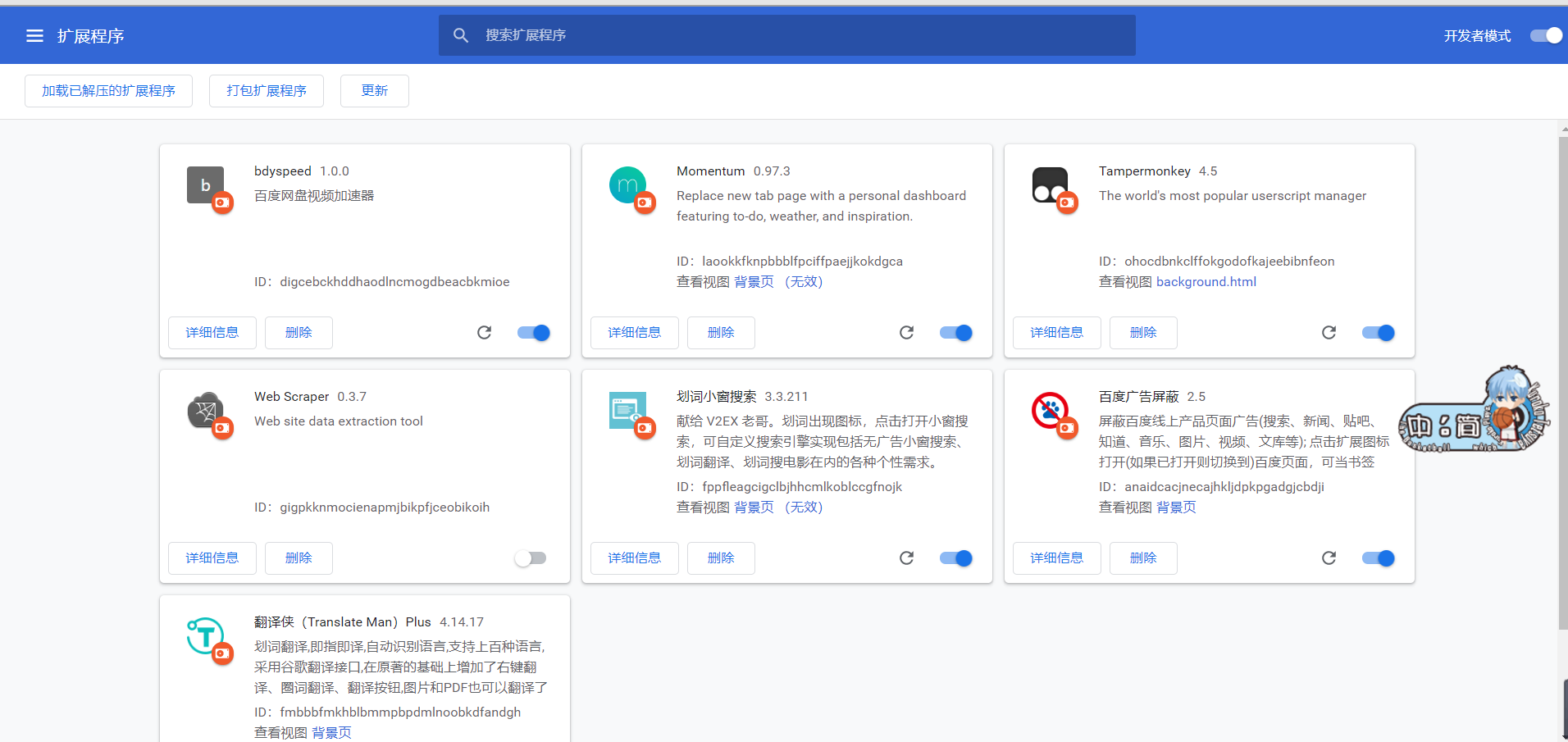Click 加载已解压的扩展程序 button

click(x=108, y=91)
